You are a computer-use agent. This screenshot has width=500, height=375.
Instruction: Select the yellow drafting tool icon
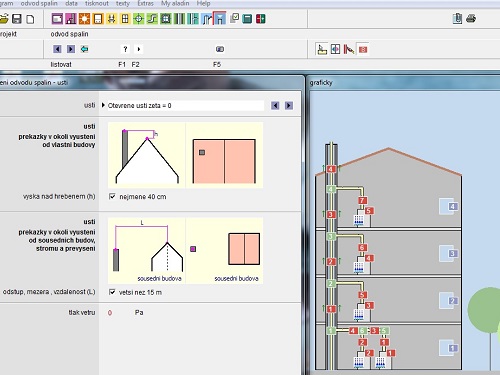[322, 49]
